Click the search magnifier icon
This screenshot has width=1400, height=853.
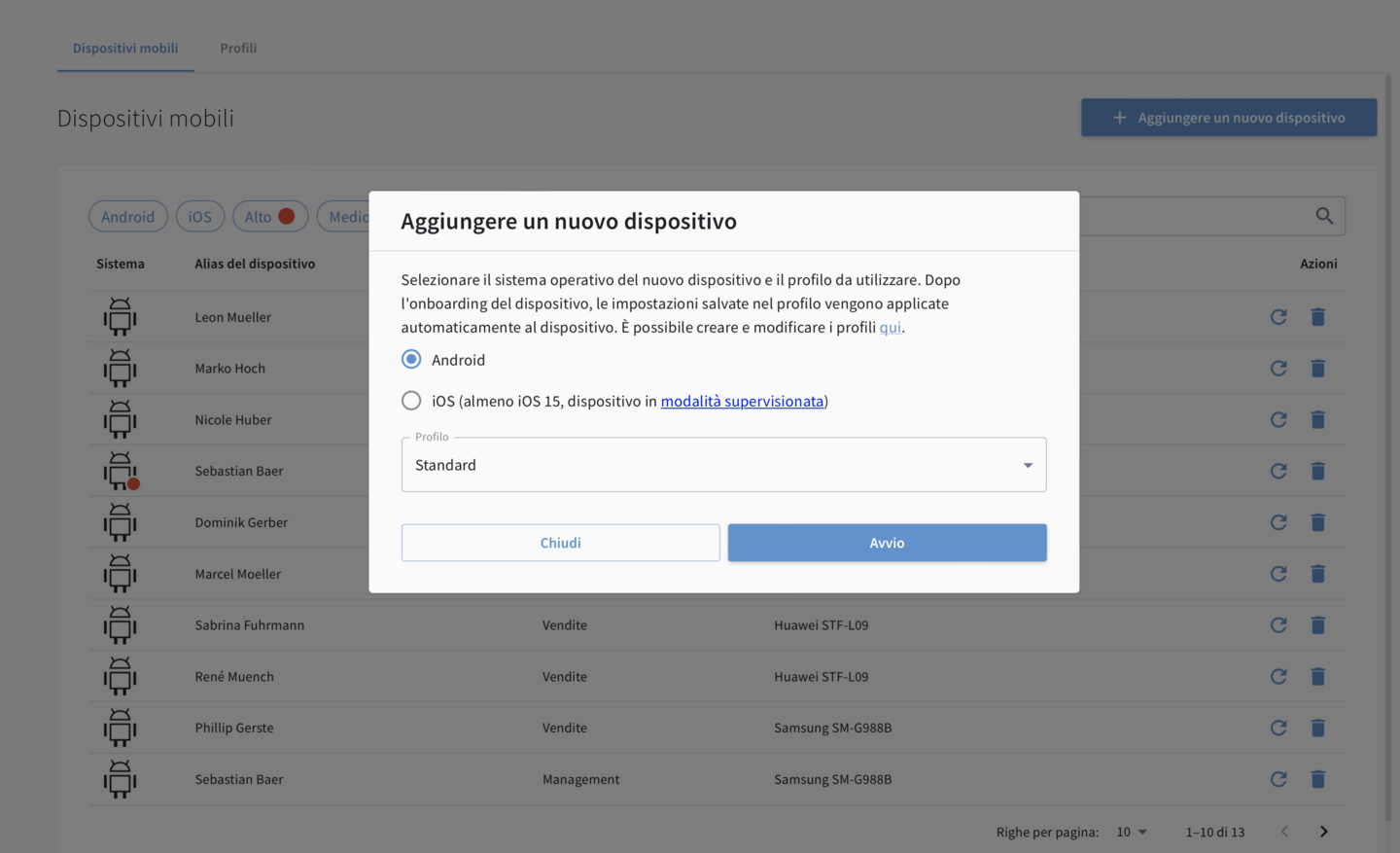pos(1324,216)
